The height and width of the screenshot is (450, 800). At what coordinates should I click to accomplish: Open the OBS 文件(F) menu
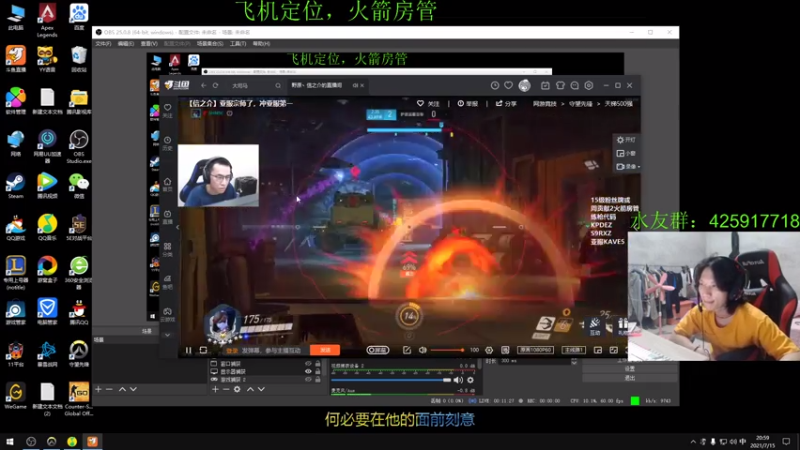[103, 44]
